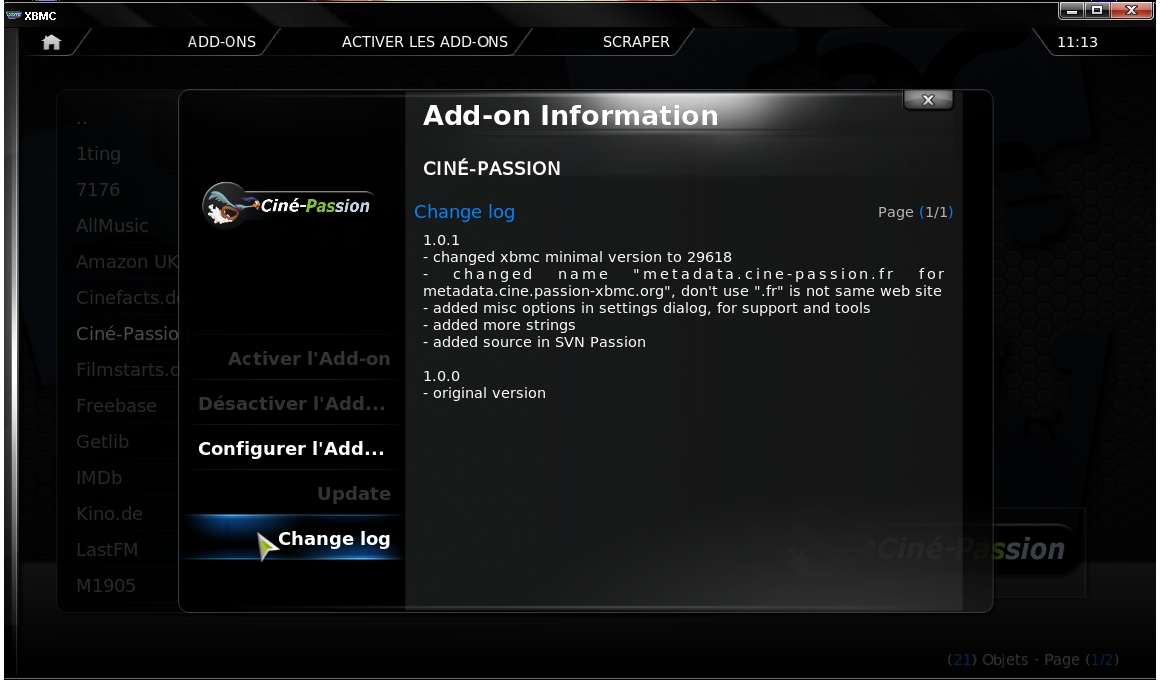Go to the XBMC home screen icon
Image resolution: width=1160 pixels, height=680 pixels.
click(51, 42)
